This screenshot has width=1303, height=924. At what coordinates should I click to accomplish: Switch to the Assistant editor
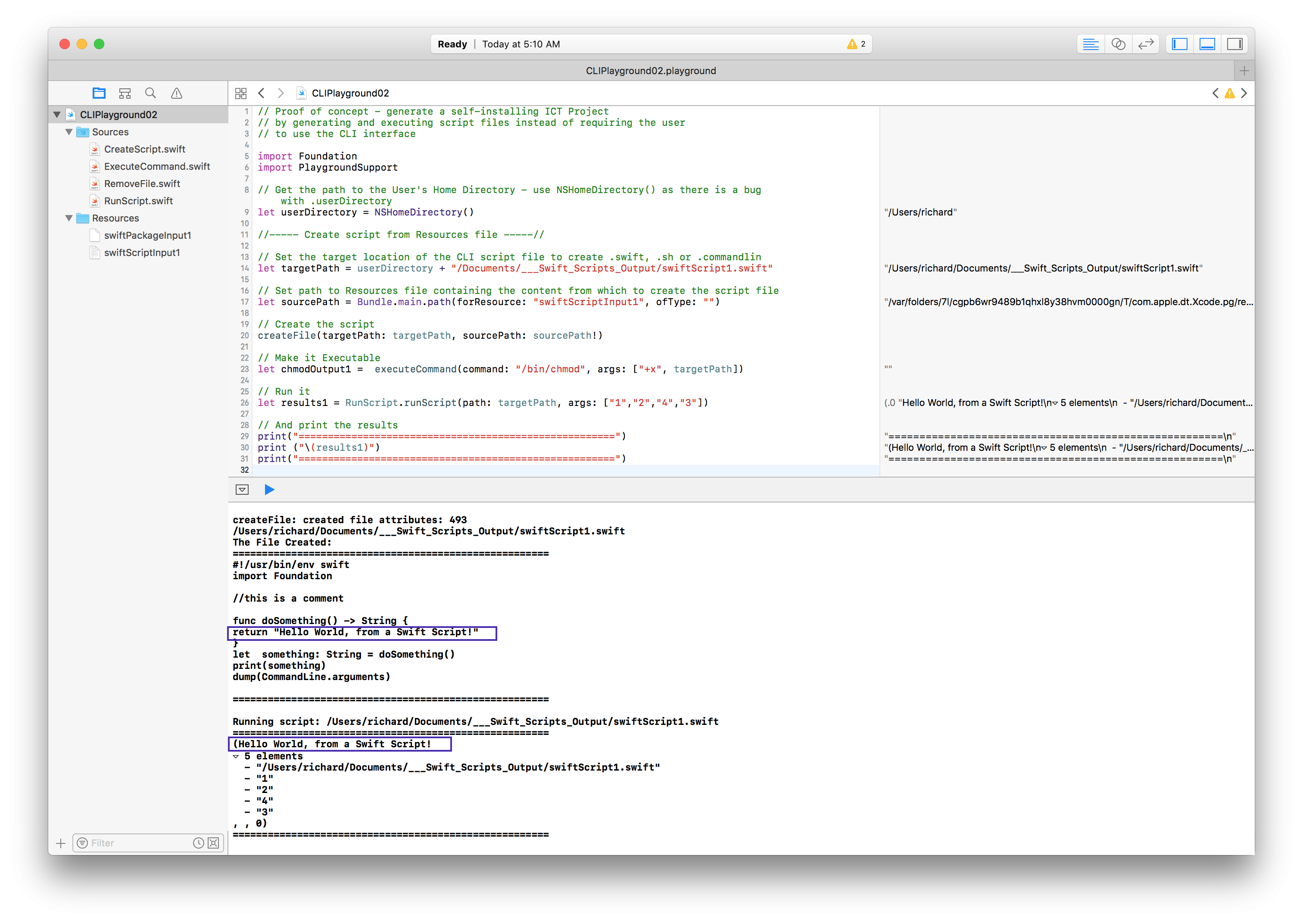click(x=1118, y=44)
